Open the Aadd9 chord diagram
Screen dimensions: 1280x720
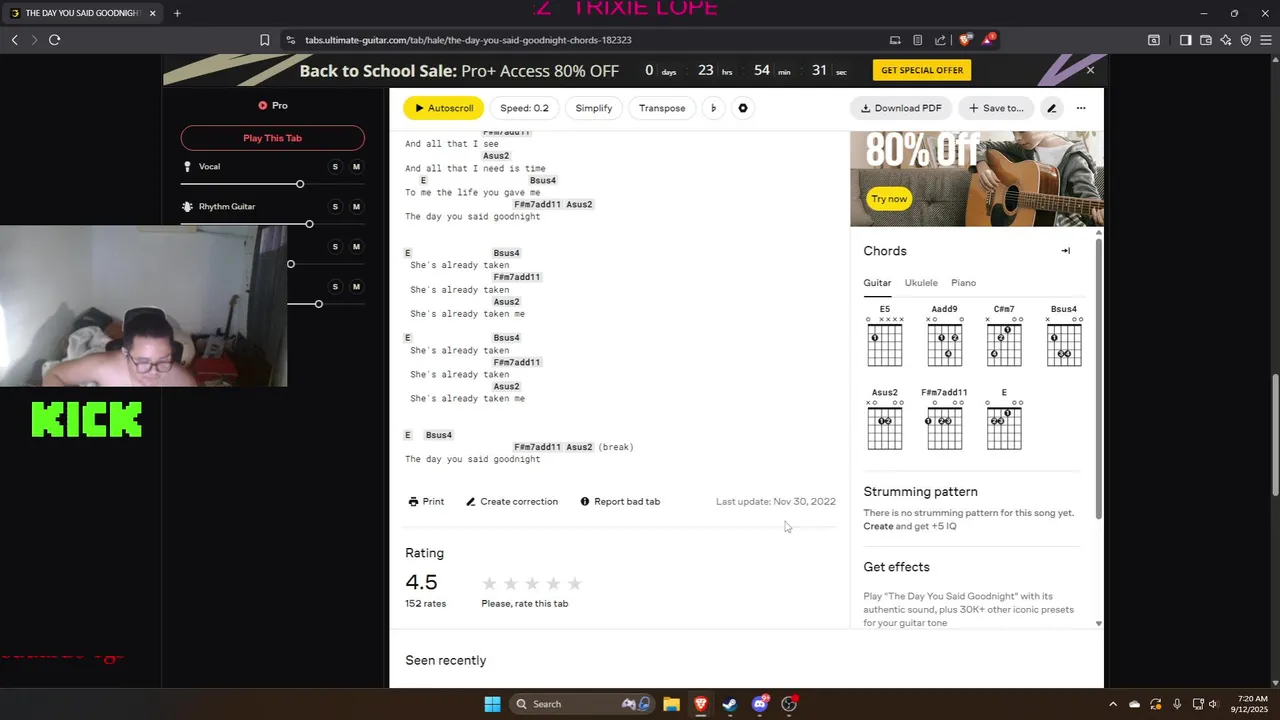click(944, 337)
